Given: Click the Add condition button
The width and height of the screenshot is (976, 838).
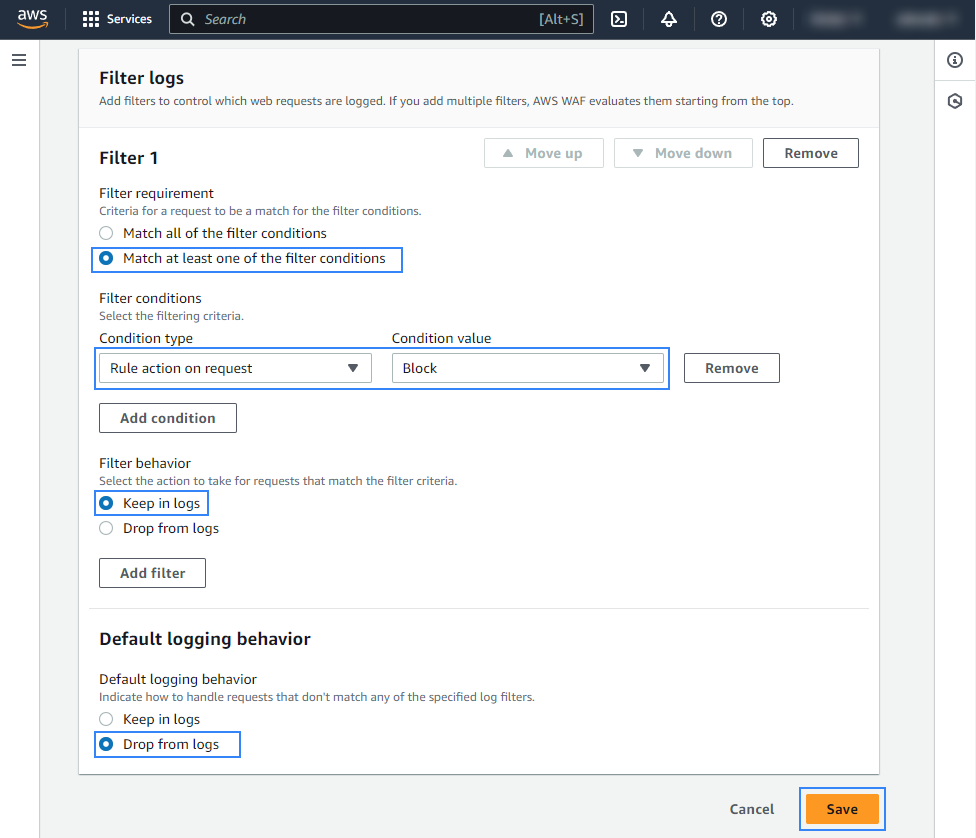Looking at the screenshot, I should [x=168, y=418].
